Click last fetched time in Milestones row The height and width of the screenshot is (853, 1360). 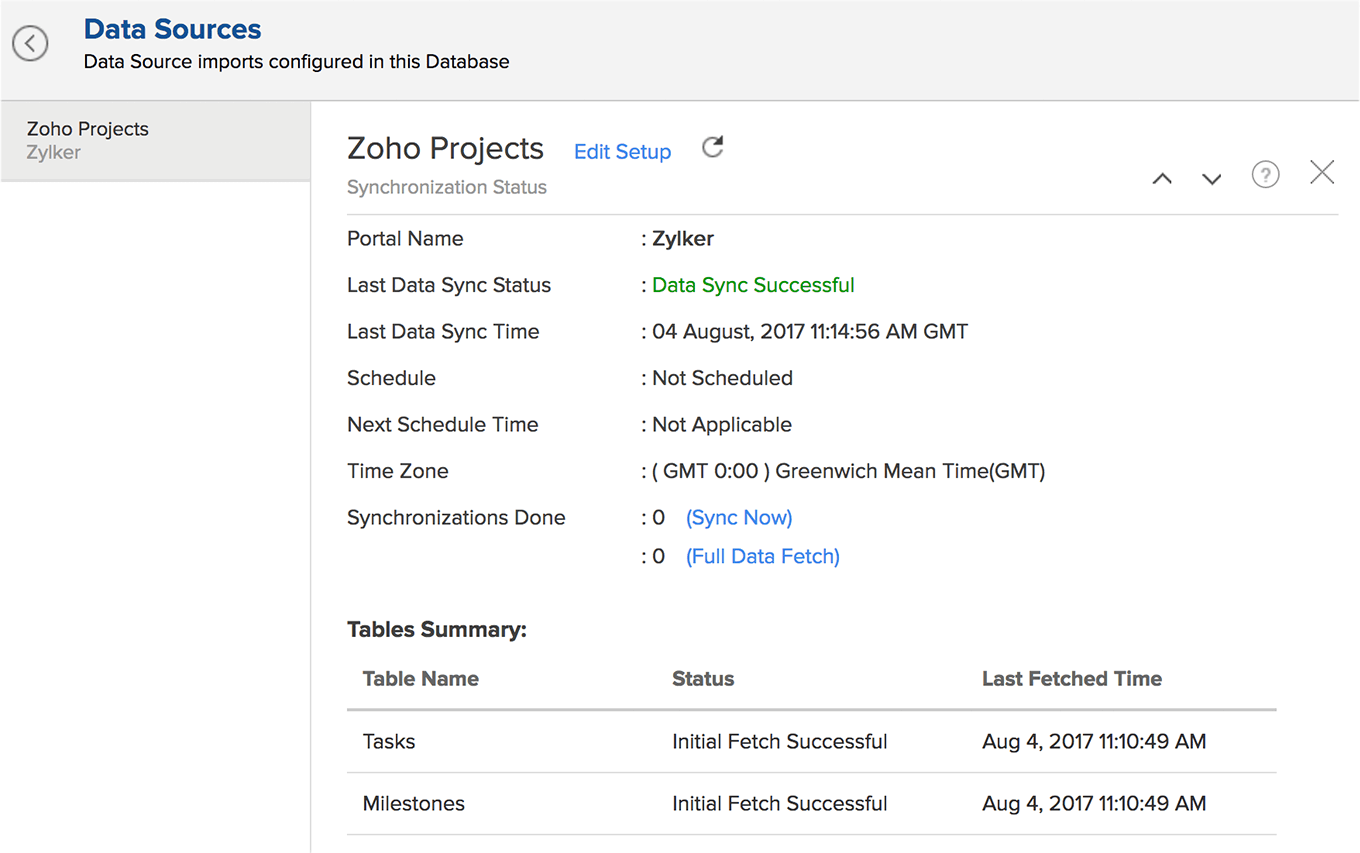[1094, 804]
